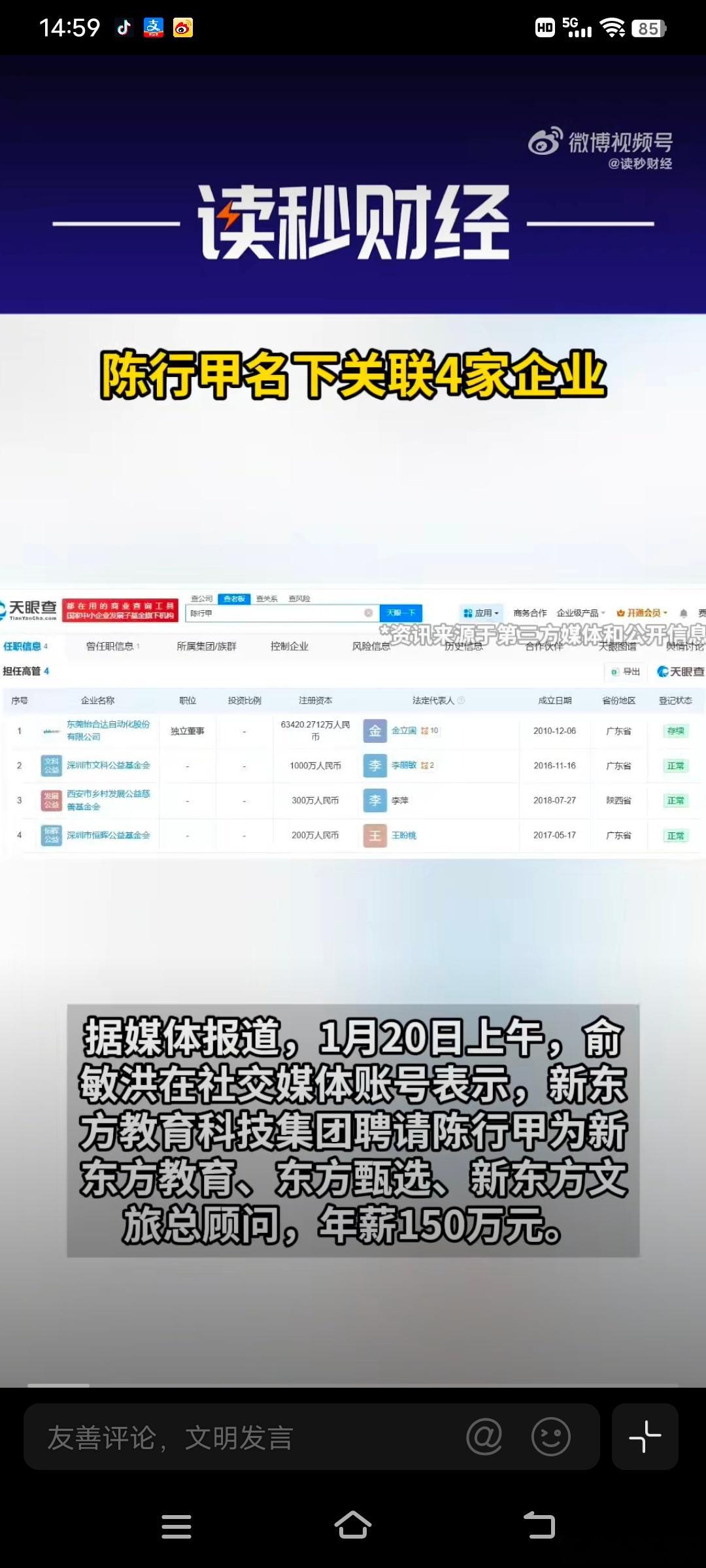
Task: Click the 陕西省 province cell
Action: [618, 800]
